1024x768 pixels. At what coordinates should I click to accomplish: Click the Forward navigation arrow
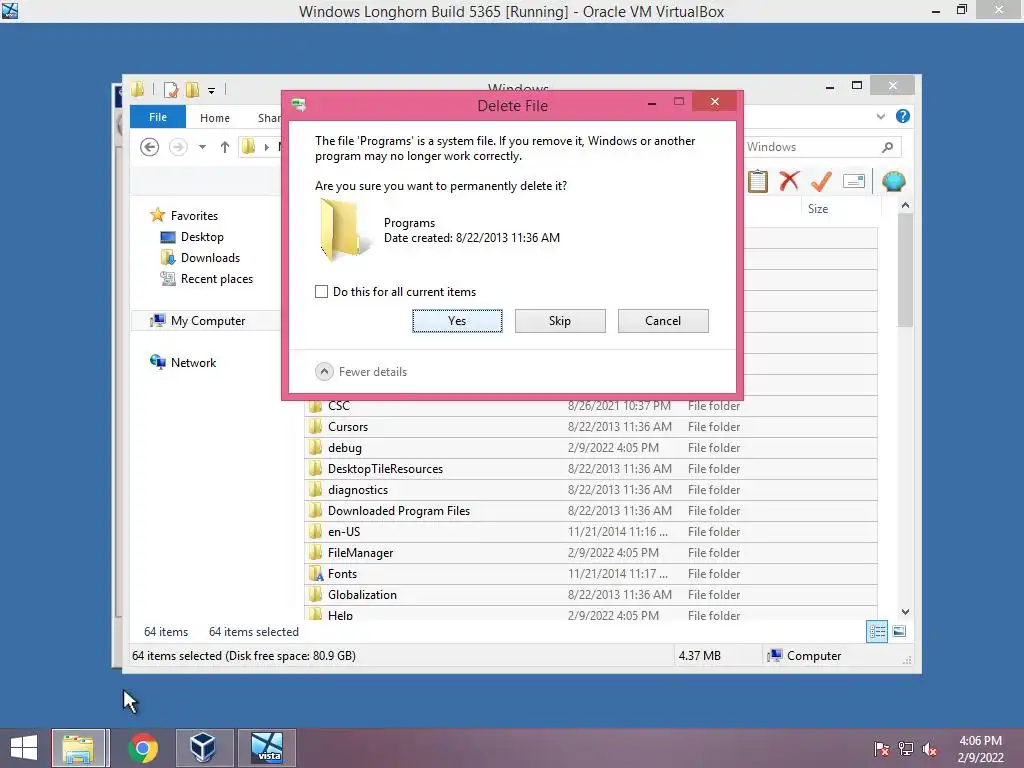coord(178,147)
